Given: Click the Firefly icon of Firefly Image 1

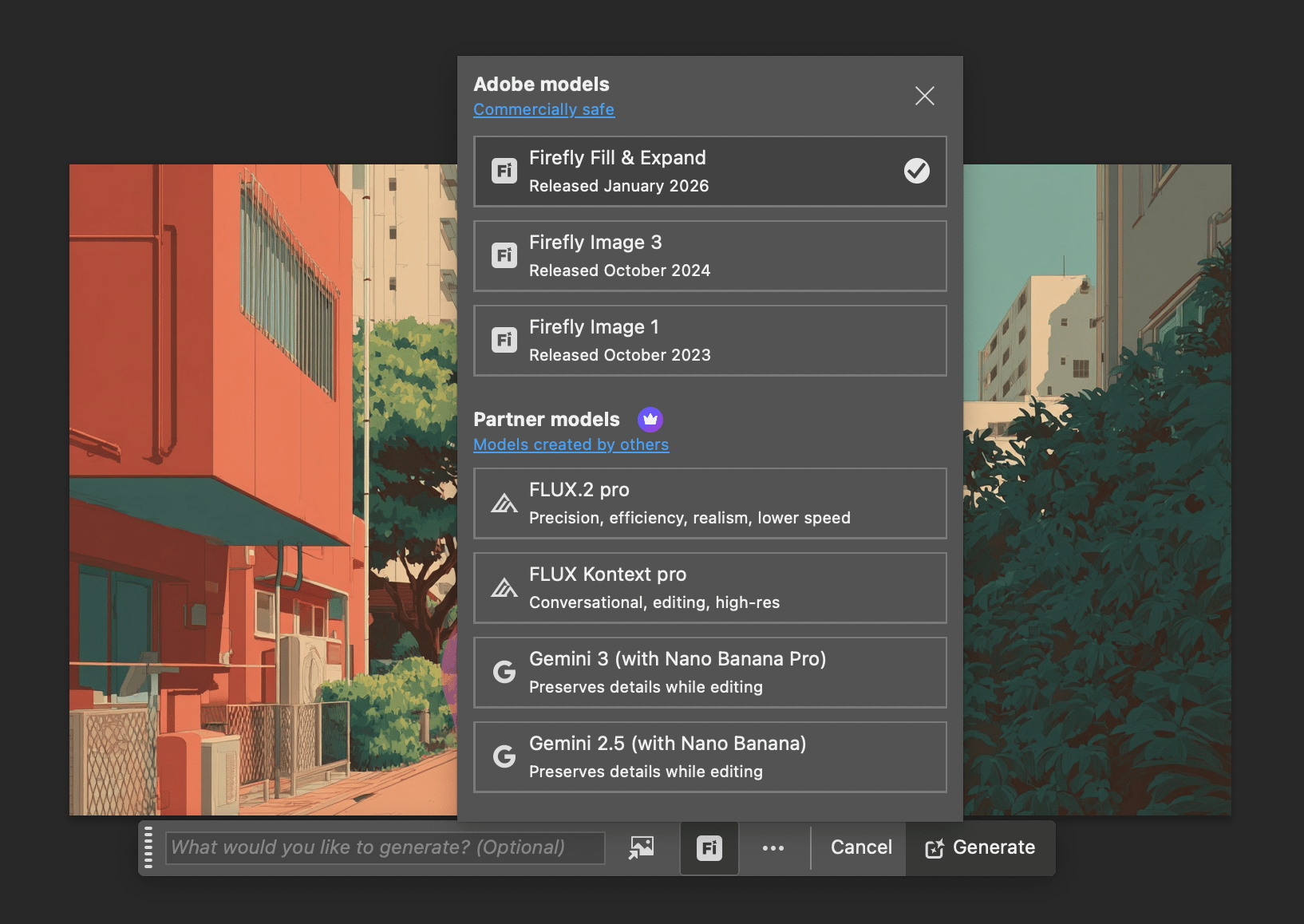Looking at the screenshot, I should click(x=504, y=340).
